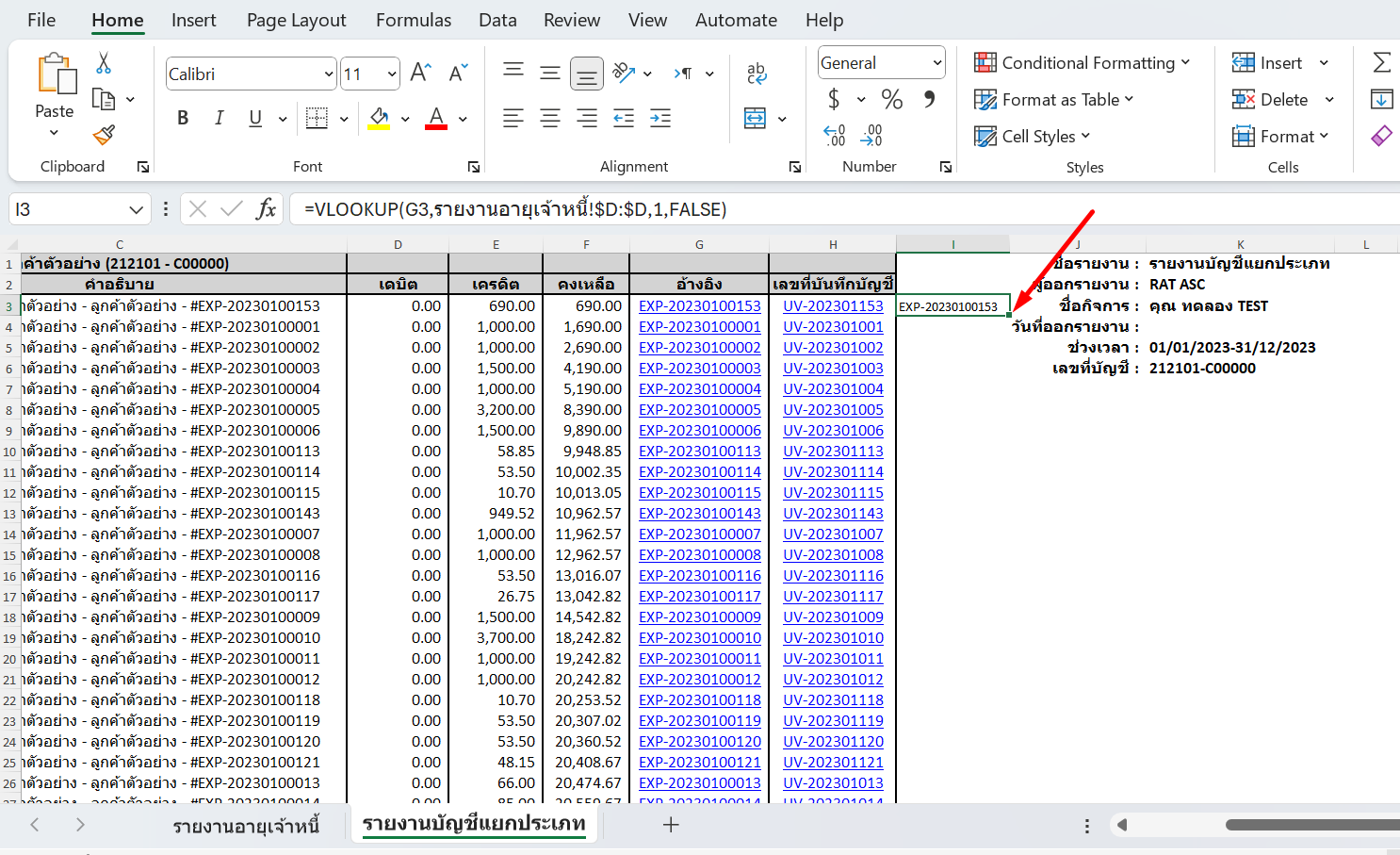The height and width of the screenshot is (855, 1400).
Task: Middle align cell contents
Action: coord(550,73)
